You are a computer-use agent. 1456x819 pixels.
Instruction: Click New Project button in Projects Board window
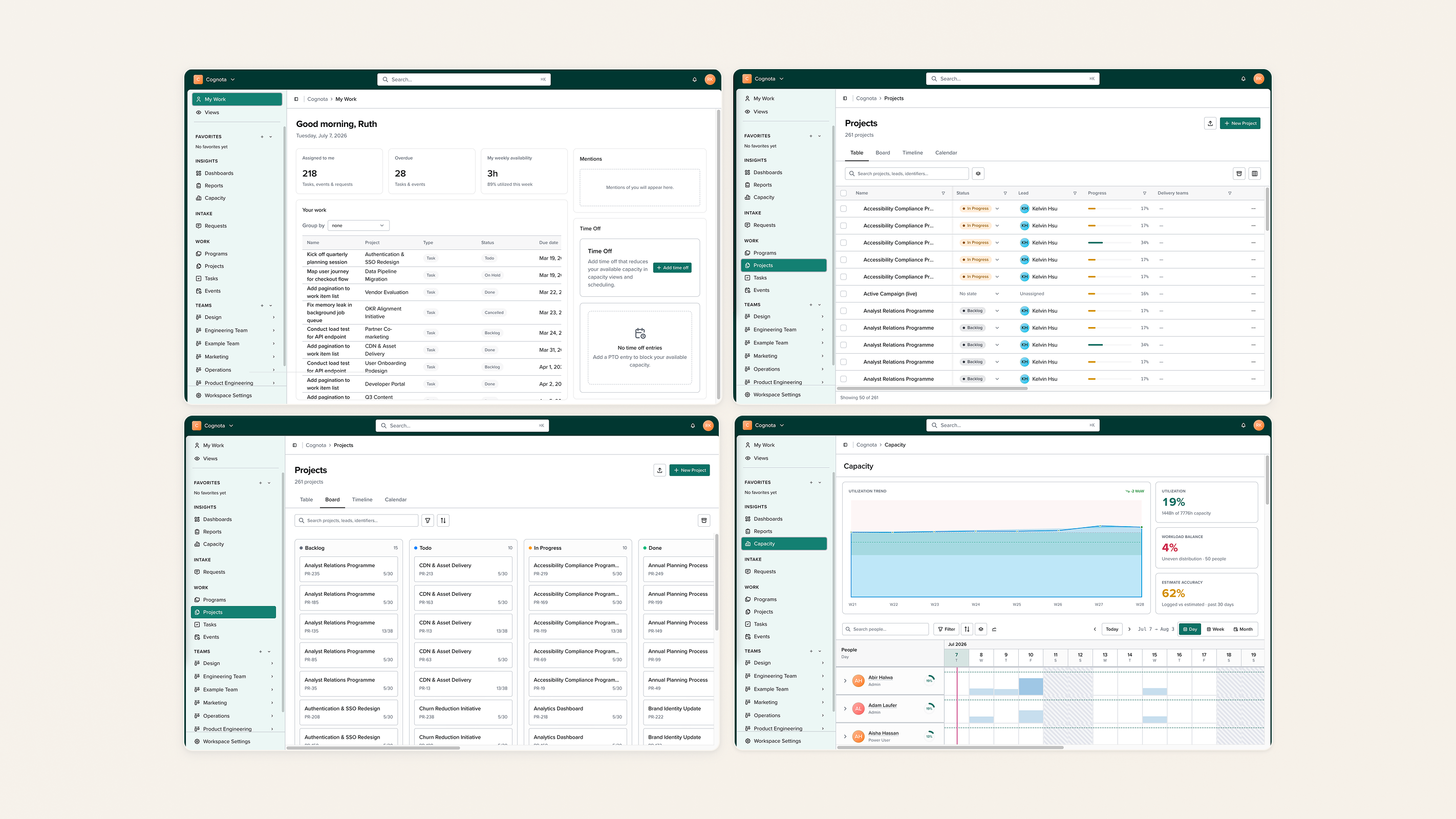pos(690,470)
